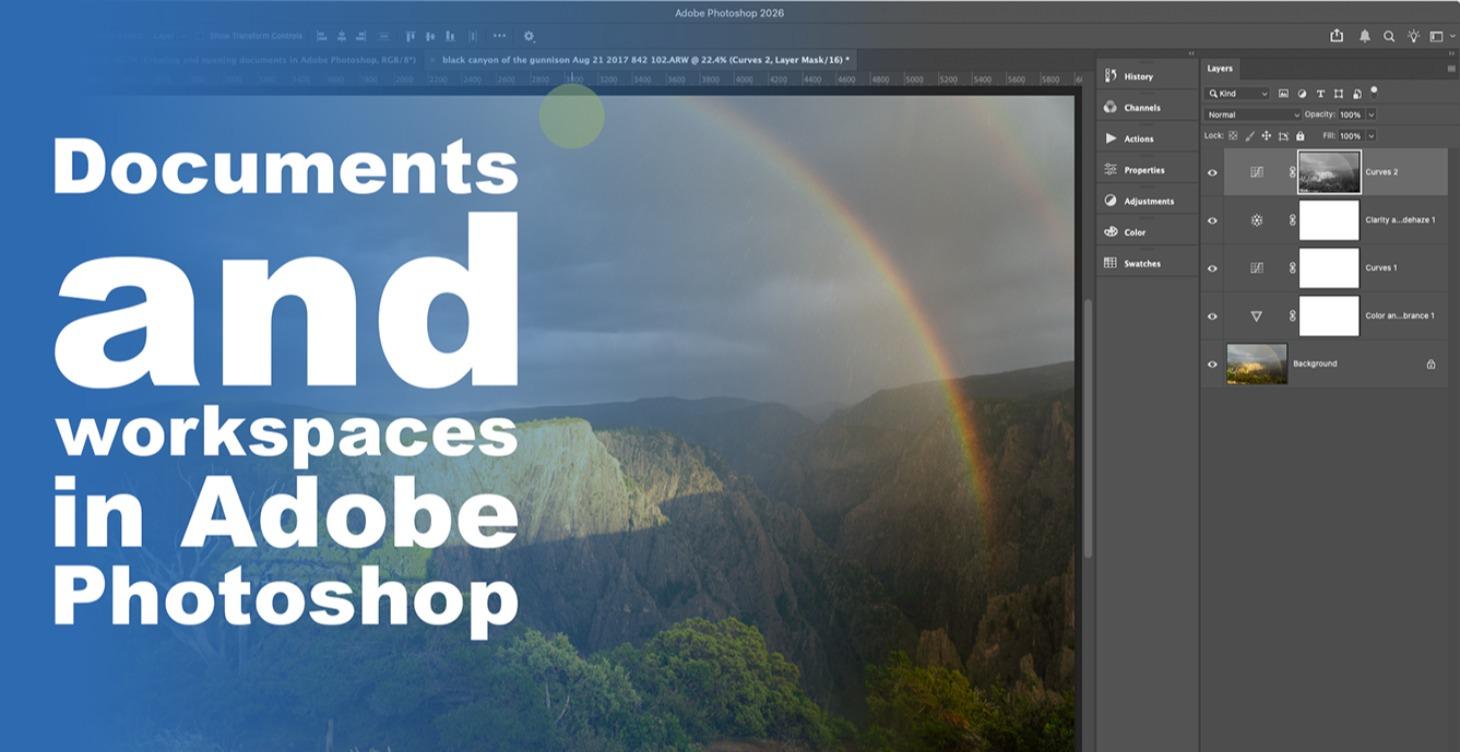Toggle Curves 2 mask link icon
Image resolution: width=1460 pixels, height=752 pixels.
pos(1292,172)
